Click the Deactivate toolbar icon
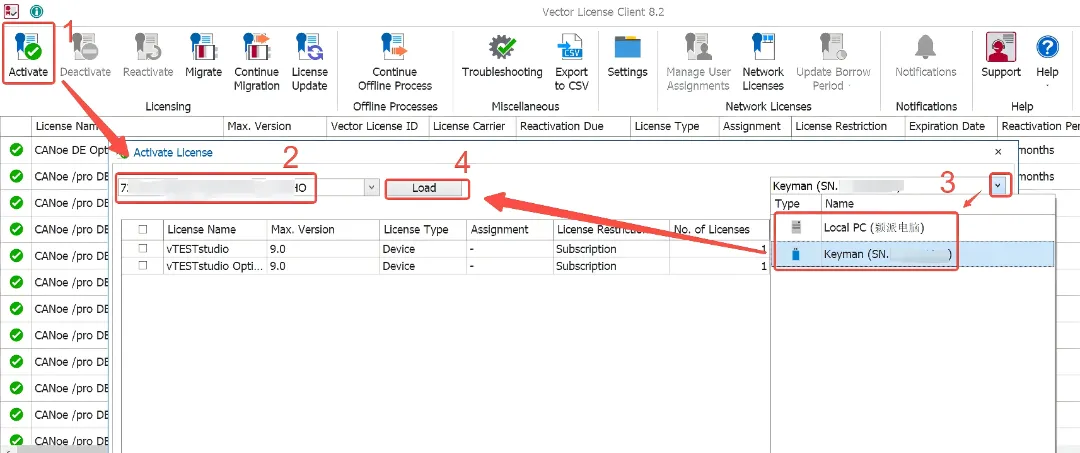Screen dimensions: 1080x453 click(85, 47)
